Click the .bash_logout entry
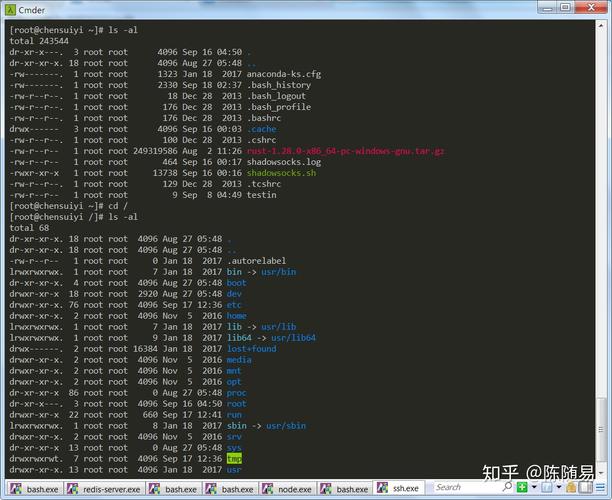 click(x=276, y=96)
